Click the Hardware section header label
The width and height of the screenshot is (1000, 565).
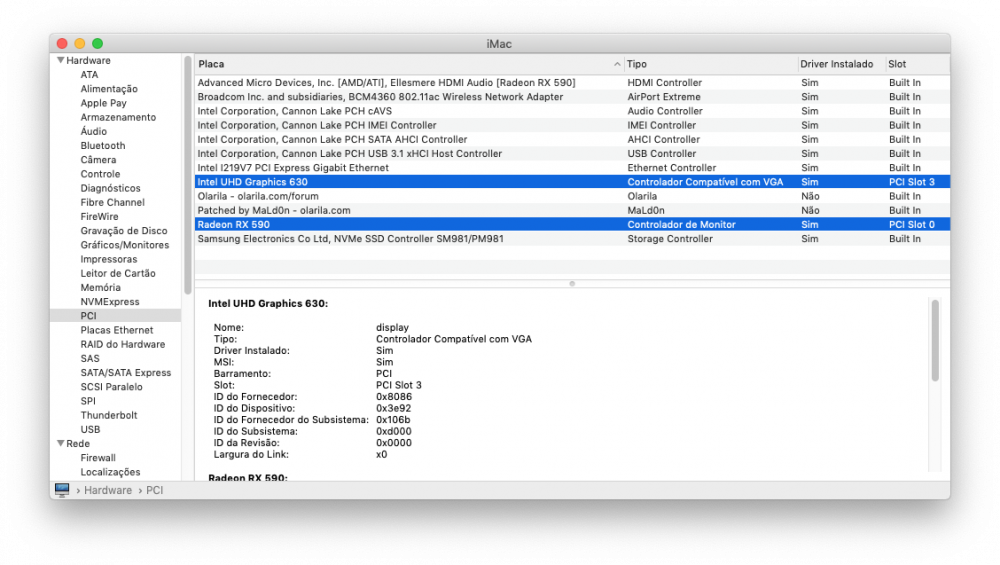pyautogui.click(x=88, y=61)
